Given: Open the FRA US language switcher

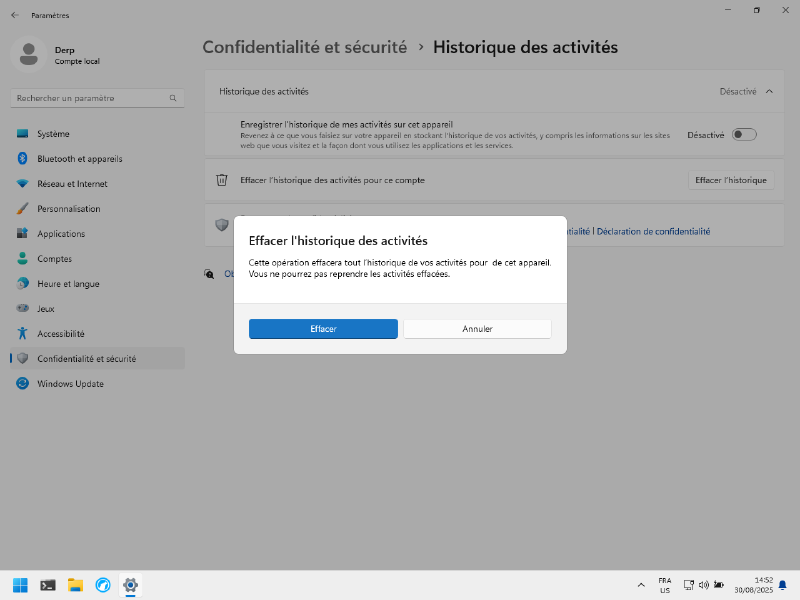Looking at the screenshot, I should point(664,585).
